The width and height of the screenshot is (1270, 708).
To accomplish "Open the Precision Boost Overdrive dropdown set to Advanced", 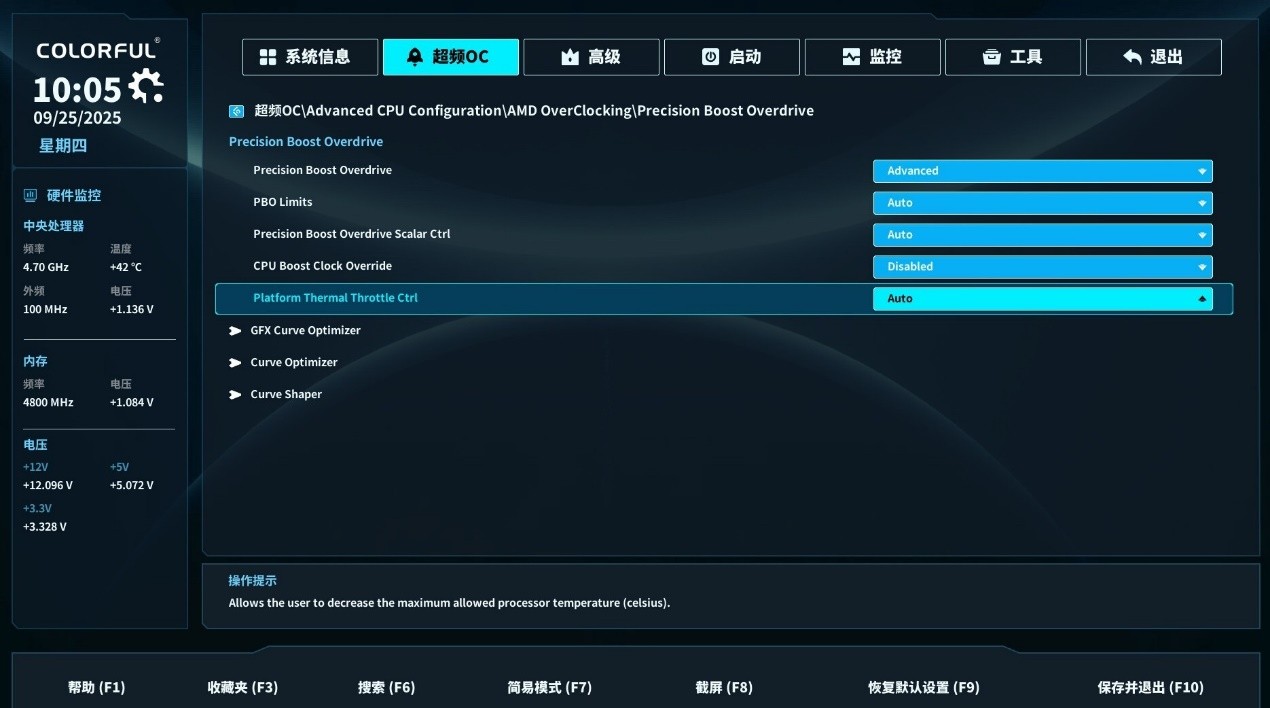I will [x=1042, y=171].
